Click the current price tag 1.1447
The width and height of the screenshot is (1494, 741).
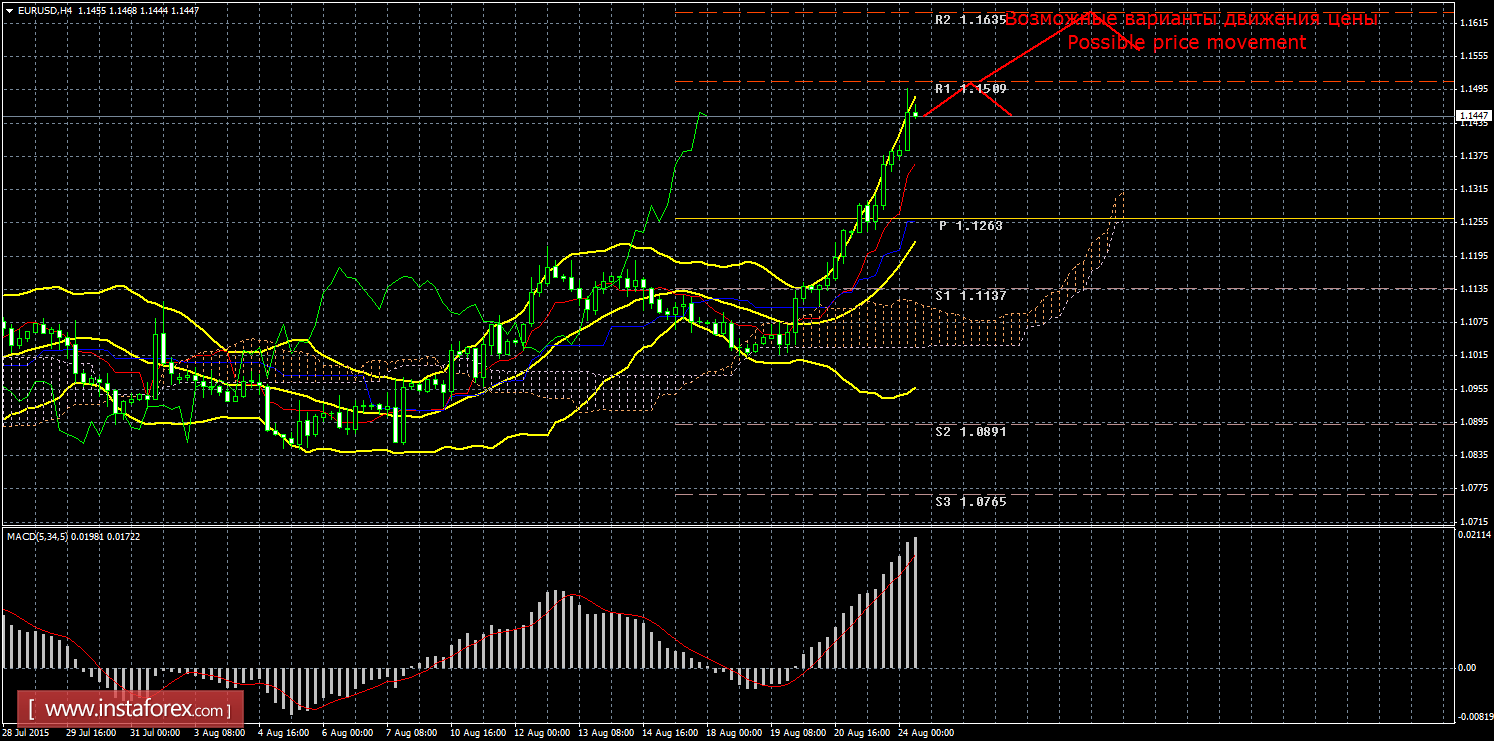tap(1473, 117)
